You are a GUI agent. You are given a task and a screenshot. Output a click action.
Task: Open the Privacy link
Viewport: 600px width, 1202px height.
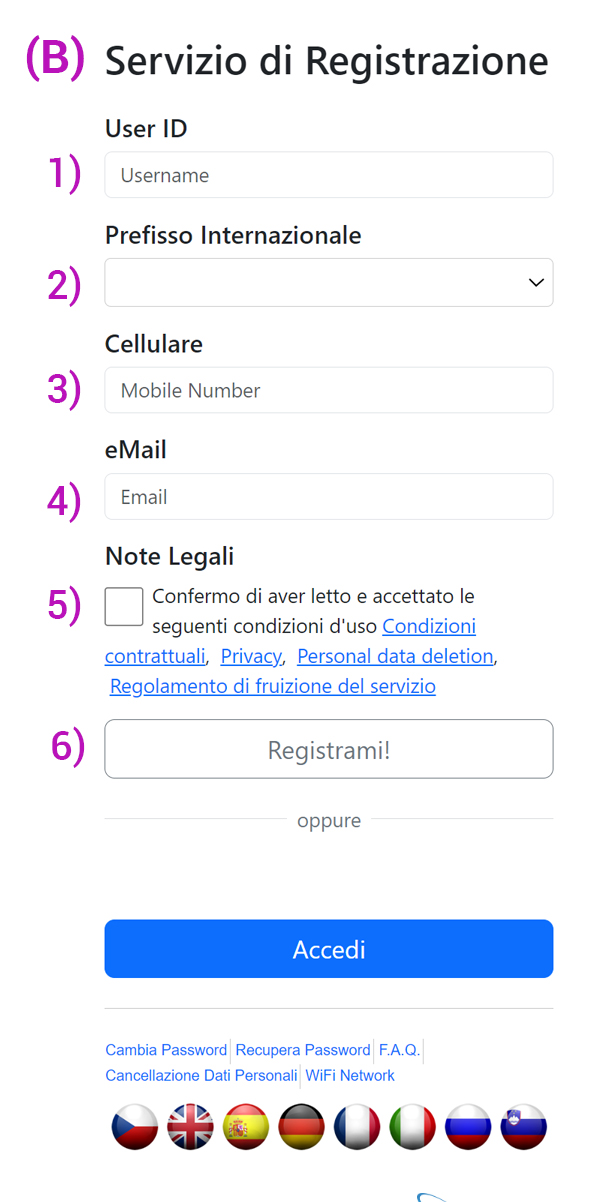(251, 656)
